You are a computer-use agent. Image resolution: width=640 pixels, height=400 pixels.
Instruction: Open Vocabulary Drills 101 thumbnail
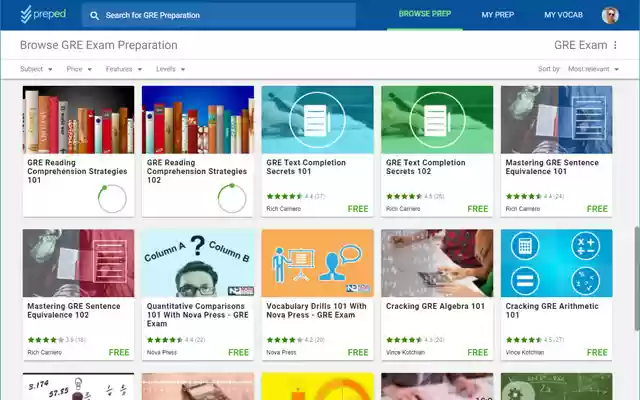coord(318,263)
